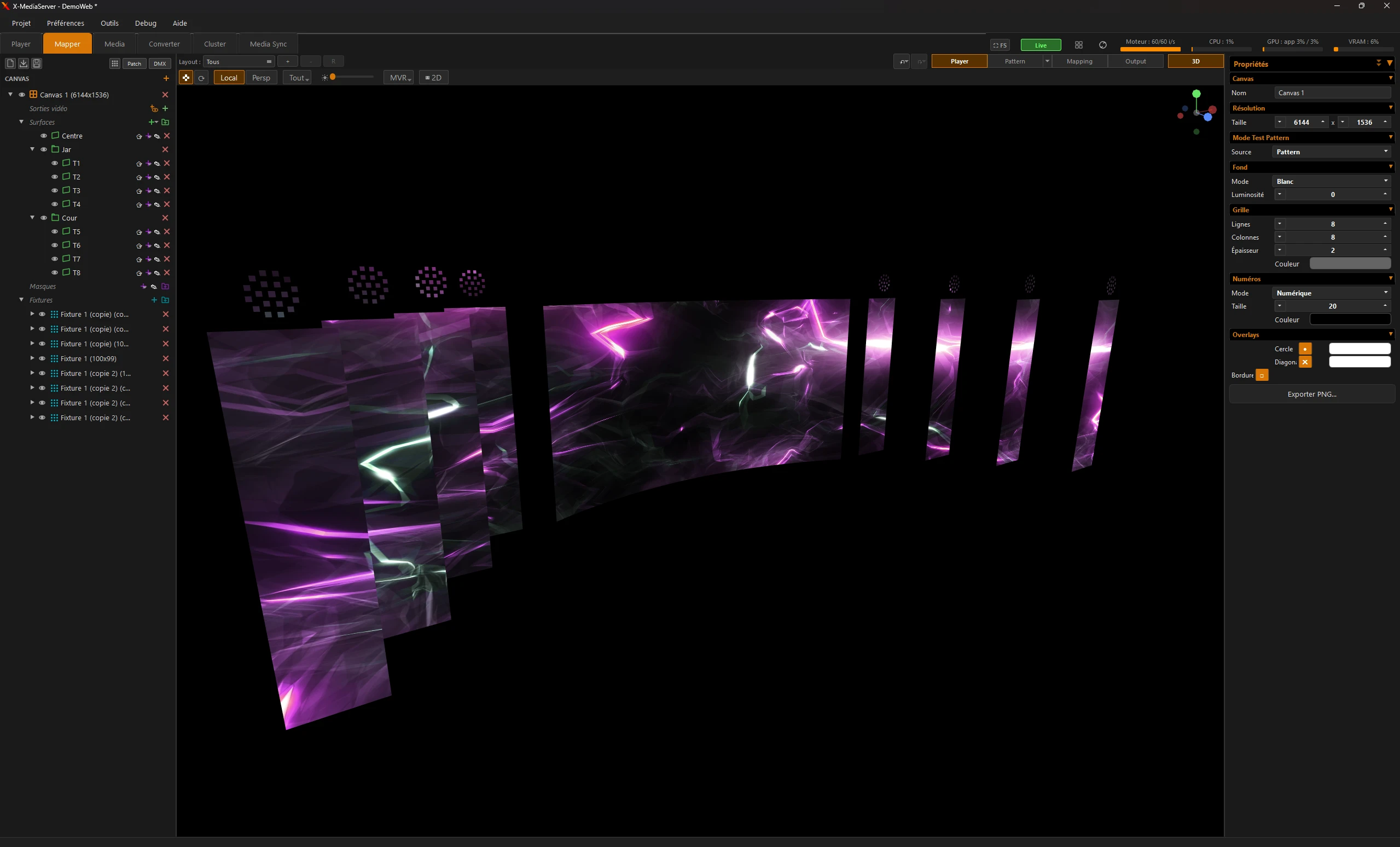Image resolution: width=1400 pixels, height=847 pixels.
Task: Add a new fixture with the blue plus
Action: [x=154, y=300]
